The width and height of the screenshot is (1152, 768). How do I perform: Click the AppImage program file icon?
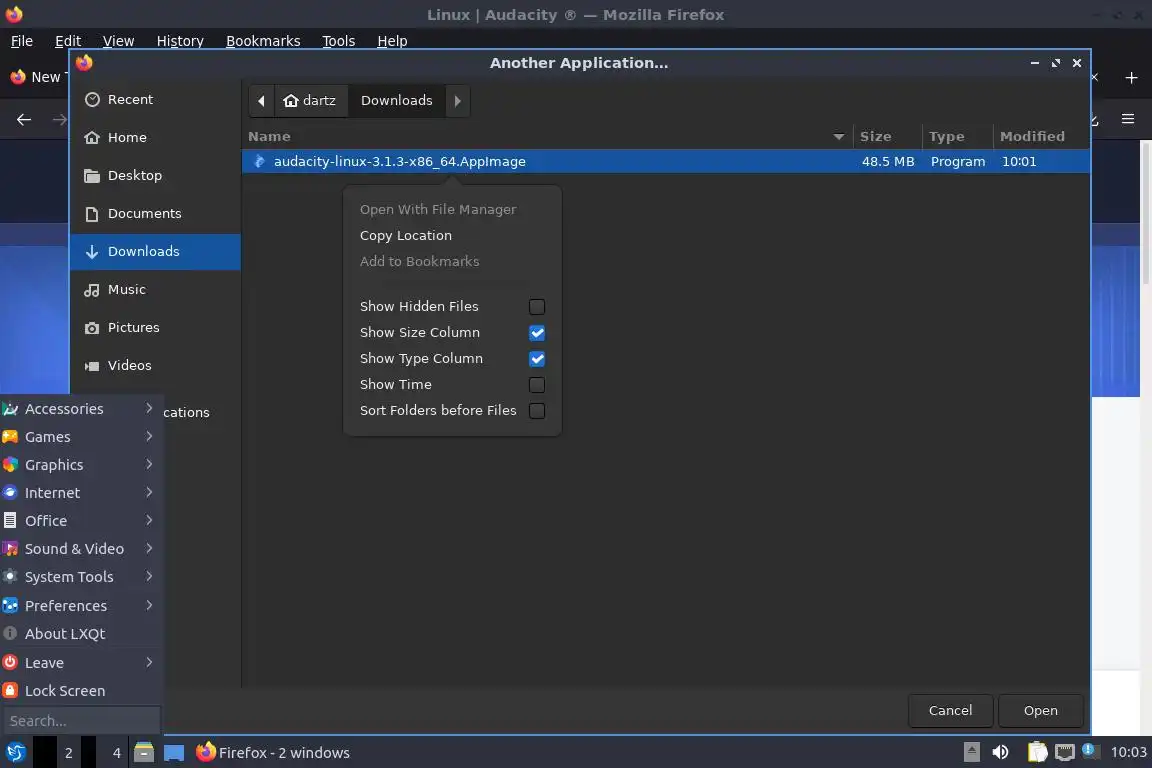pos(259,162)
